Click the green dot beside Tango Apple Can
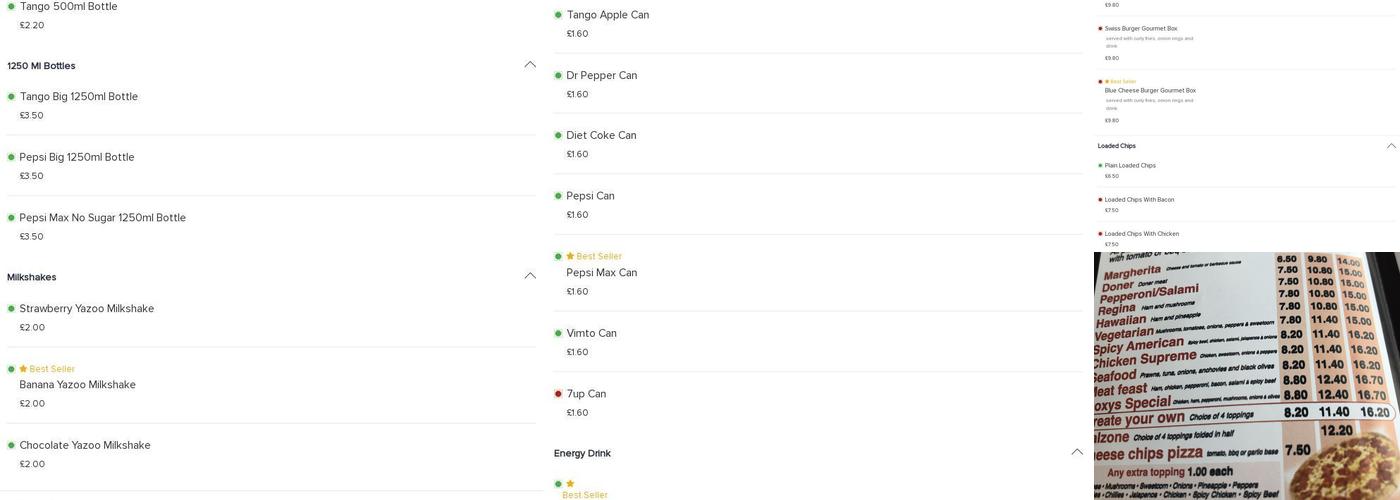Viewport: 1400px width, 500px height. pyautogui.click(x=558, y=15)
